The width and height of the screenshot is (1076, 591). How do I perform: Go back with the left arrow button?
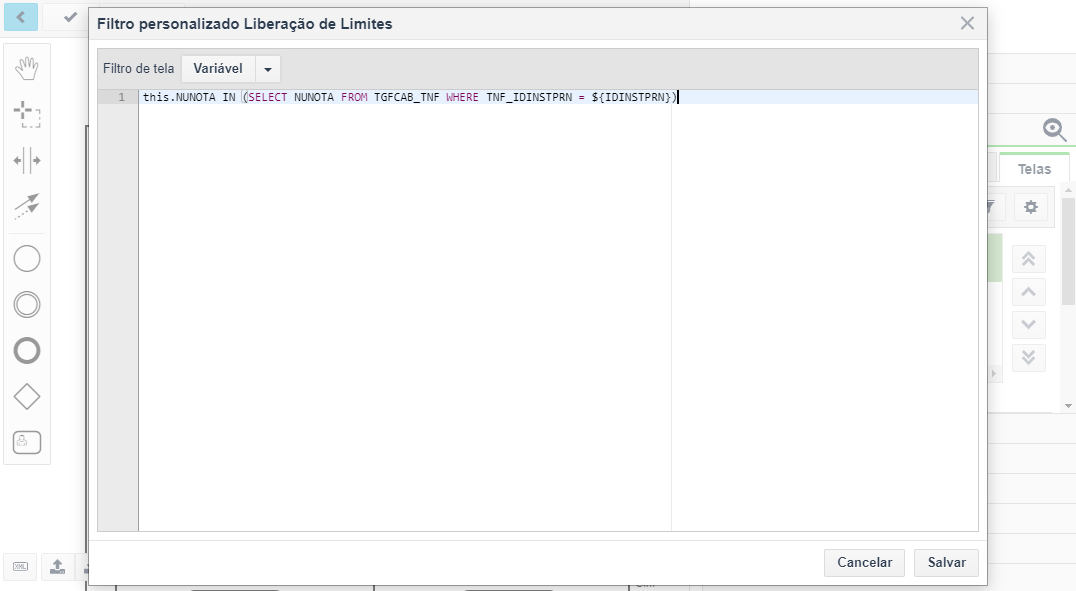[x=21, y=17]
